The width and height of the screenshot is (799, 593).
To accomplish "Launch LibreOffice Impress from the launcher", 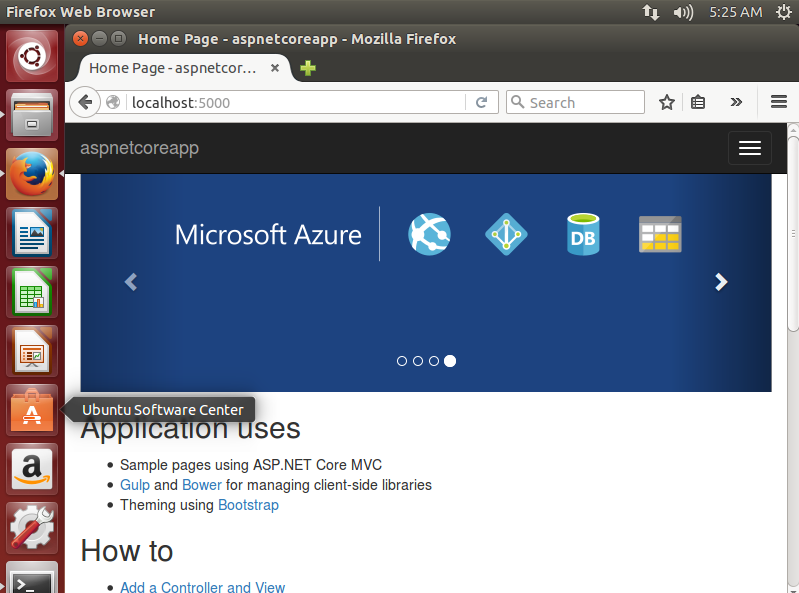I will coord(32,352).
